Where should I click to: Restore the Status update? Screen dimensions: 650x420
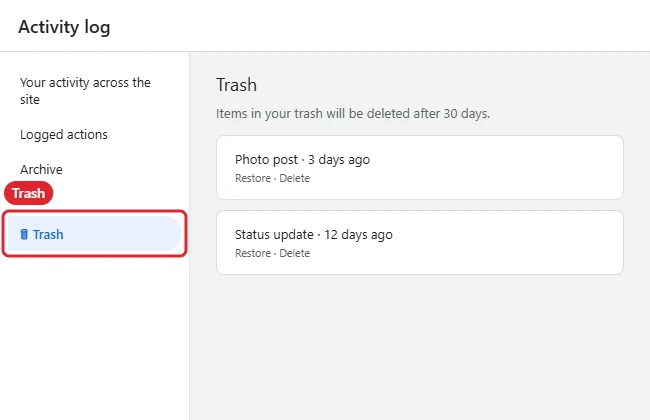[x=253, y=253]
